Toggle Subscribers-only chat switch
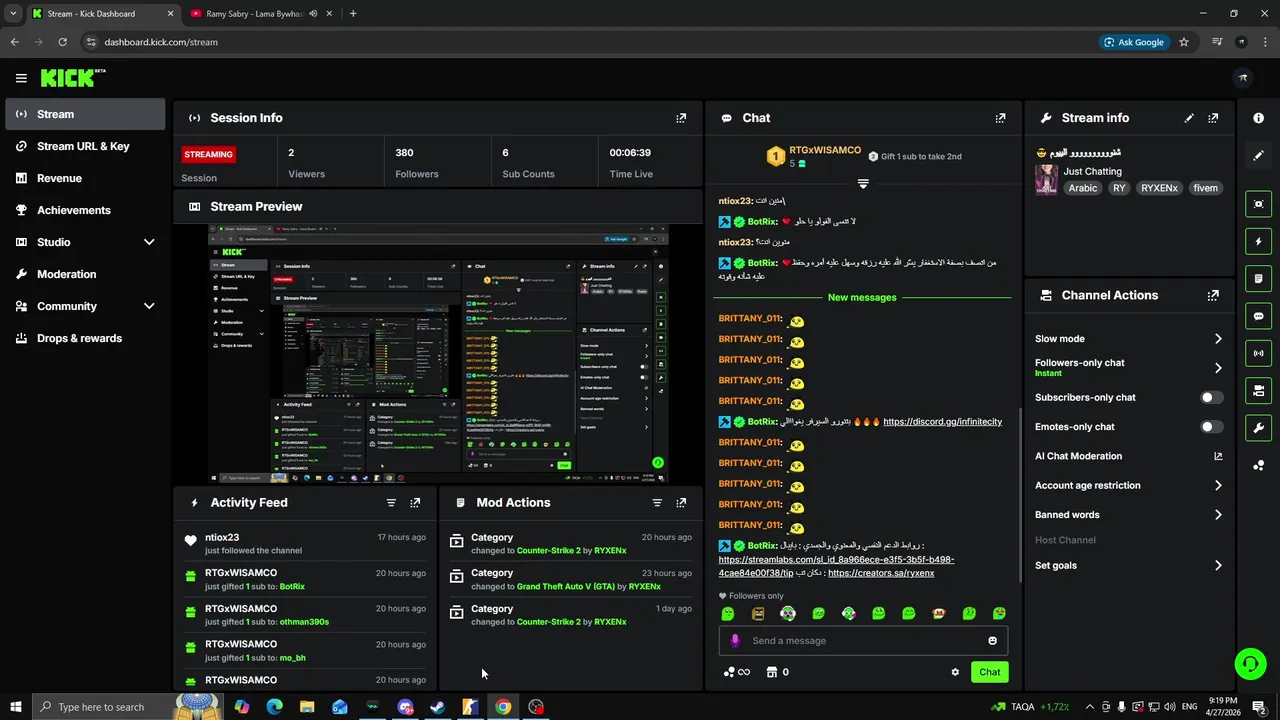This screenshot has height=720, width=1280. pyautogui.click(x=1211, y=397)
